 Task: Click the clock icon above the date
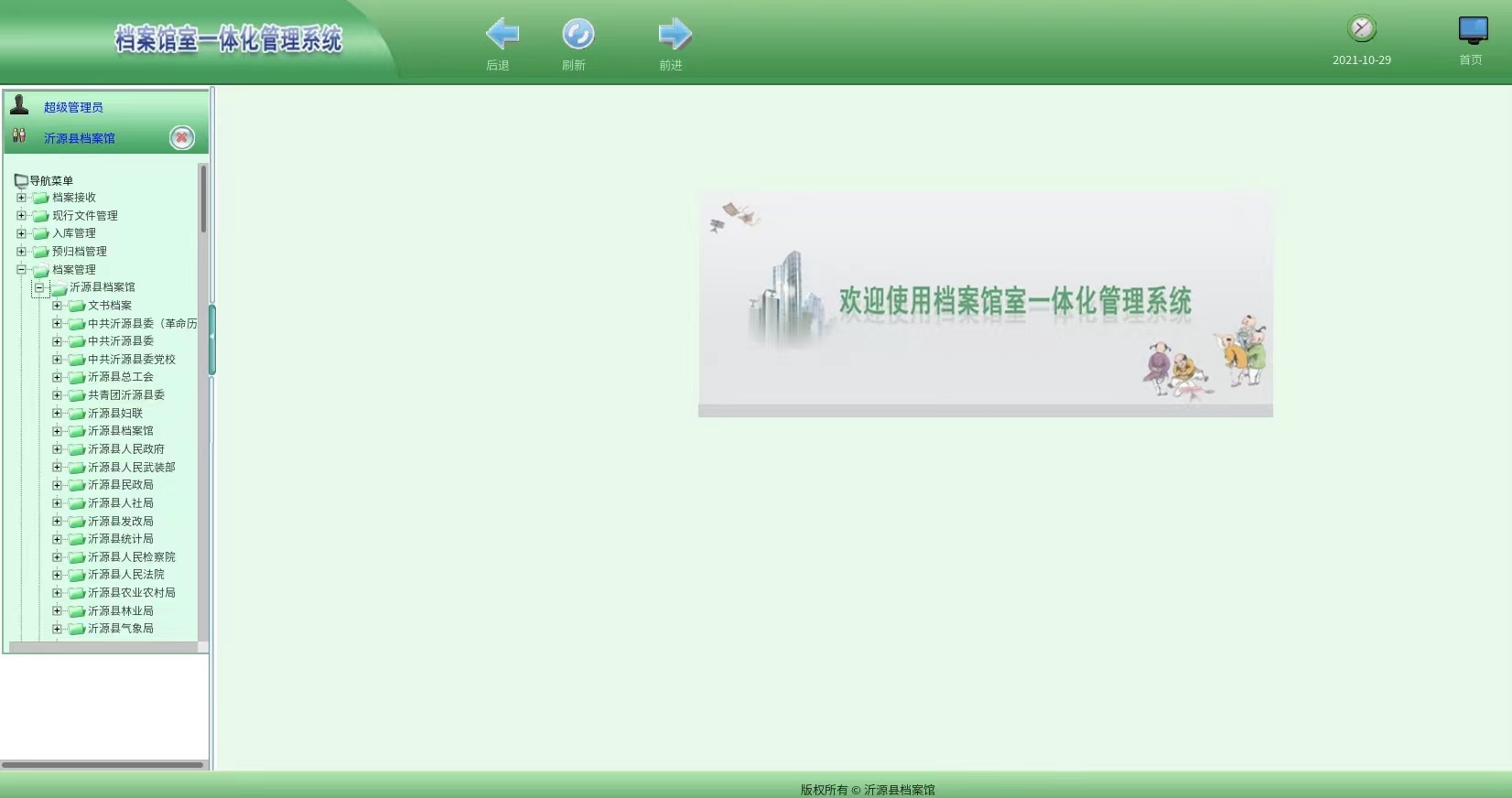click(1361, 28)
